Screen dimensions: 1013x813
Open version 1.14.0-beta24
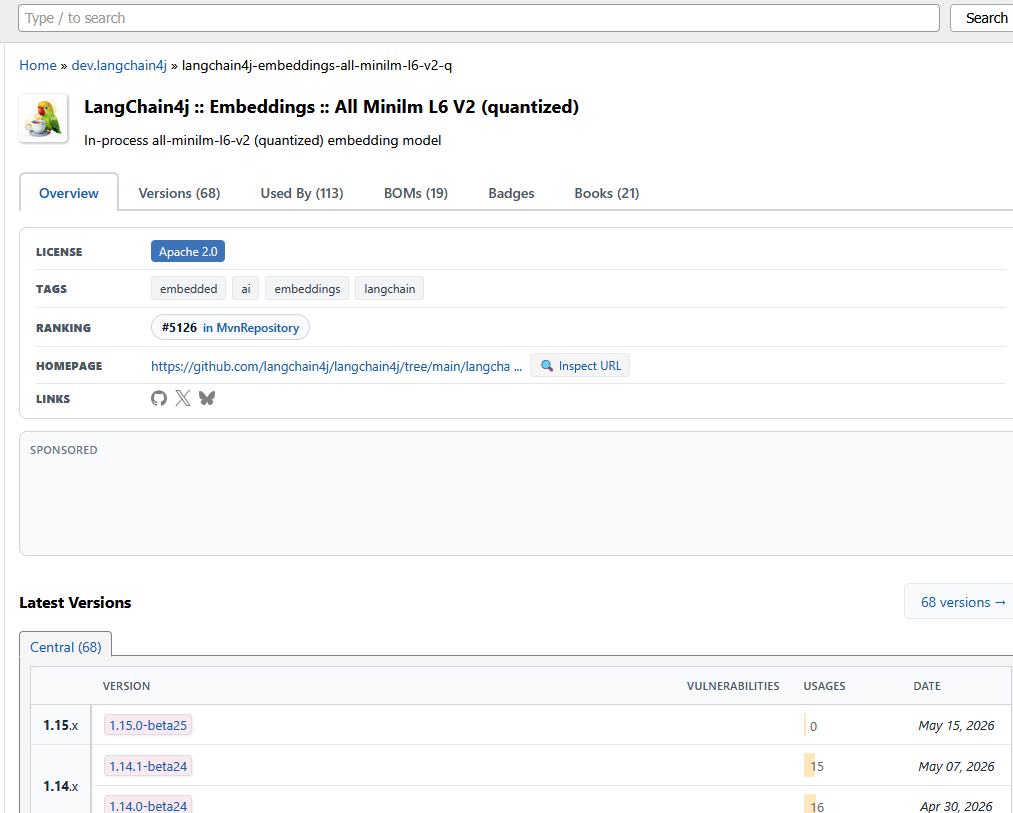pos(148,806)
